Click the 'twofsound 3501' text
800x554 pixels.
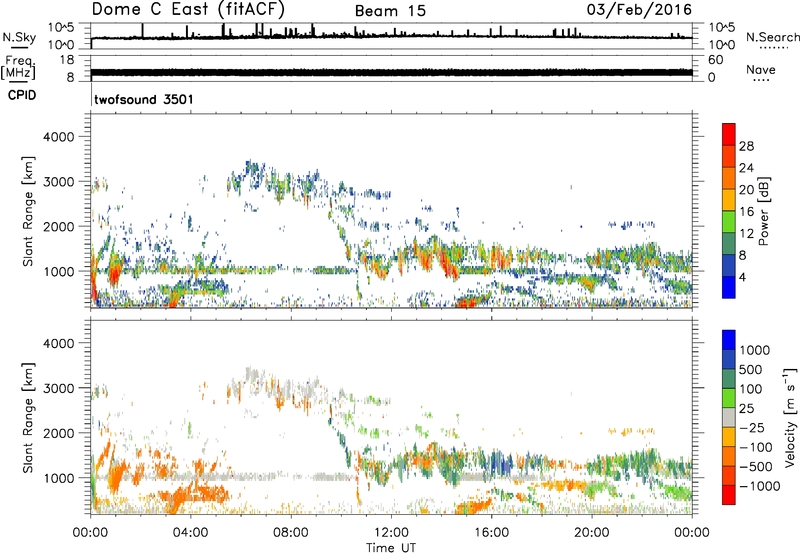144,99
